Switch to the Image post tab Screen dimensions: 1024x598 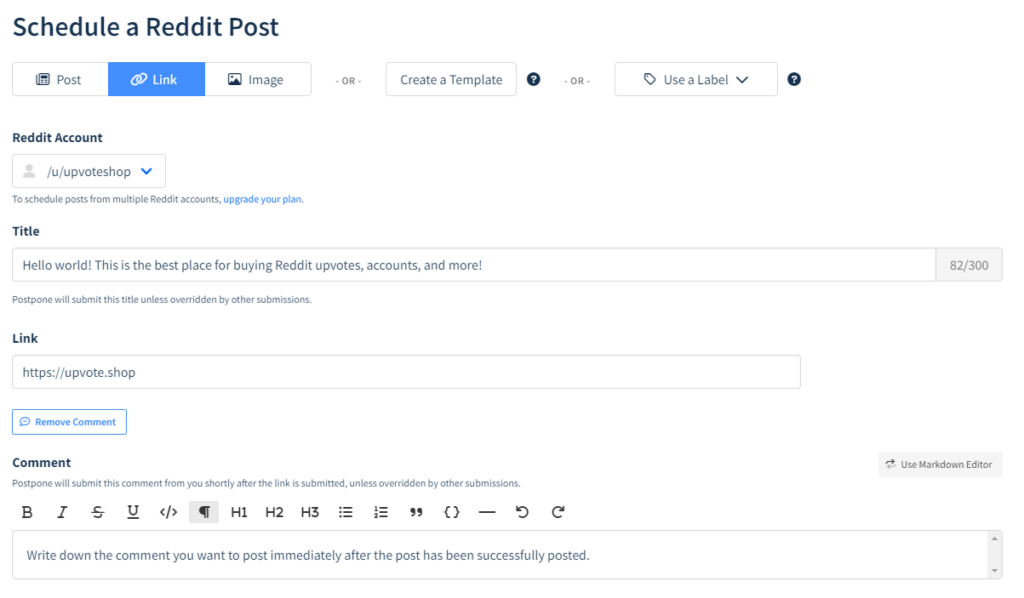[258, 78]
